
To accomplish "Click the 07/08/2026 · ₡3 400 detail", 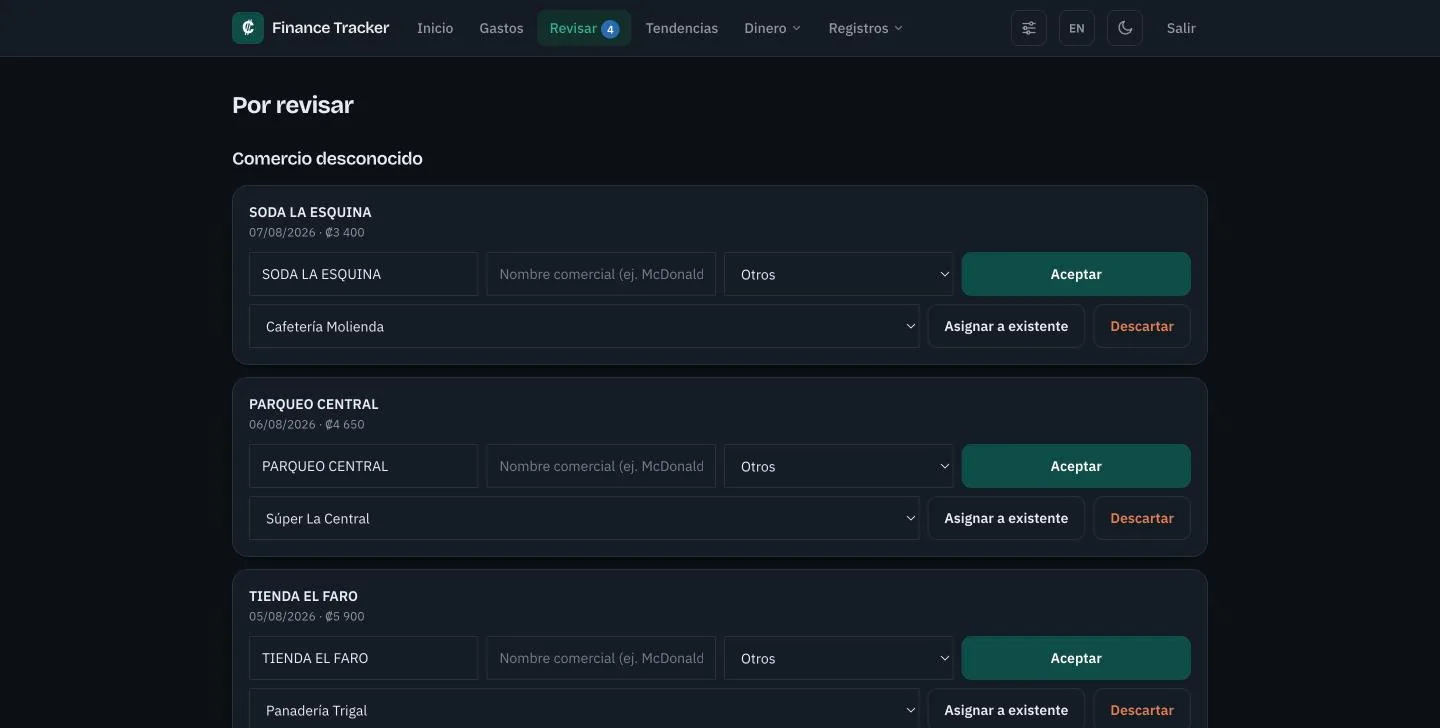I will 307,232.
